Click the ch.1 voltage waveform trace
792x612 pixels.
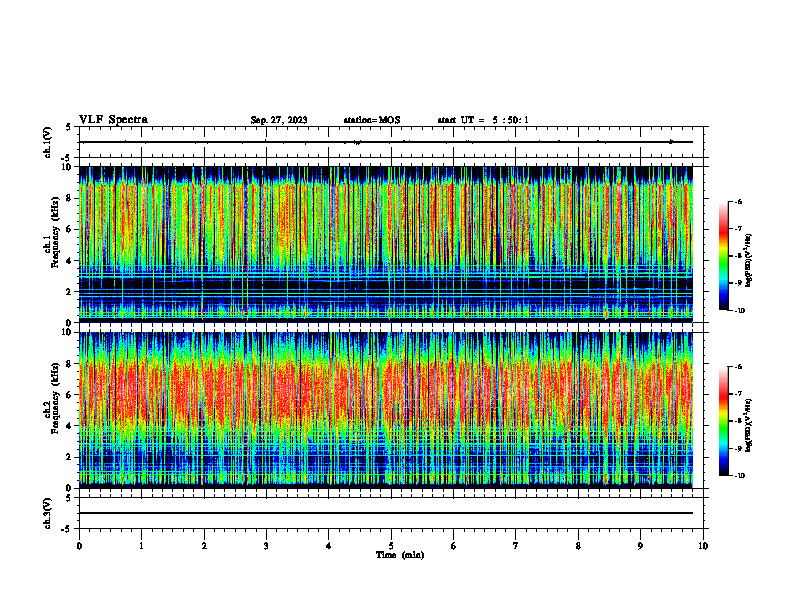[x=386, y=142]
